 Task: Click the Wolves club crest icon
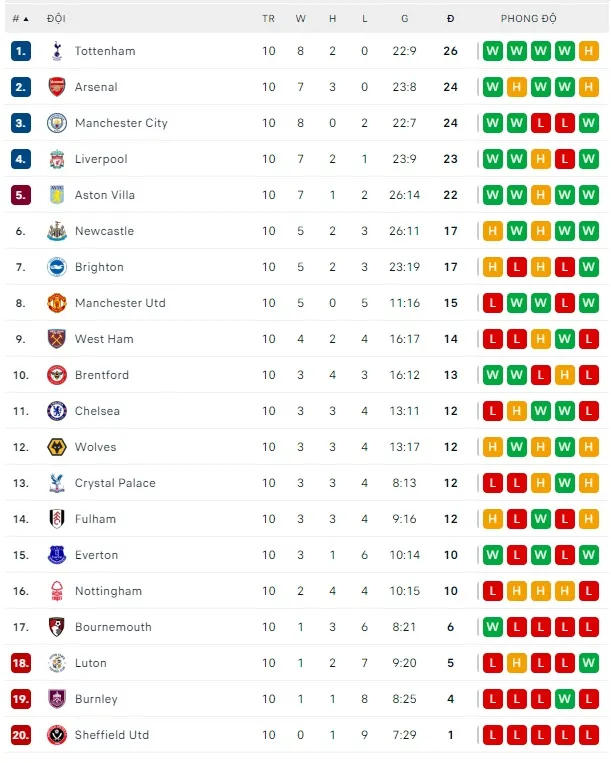pyautogui.click(x=56, y=447)
